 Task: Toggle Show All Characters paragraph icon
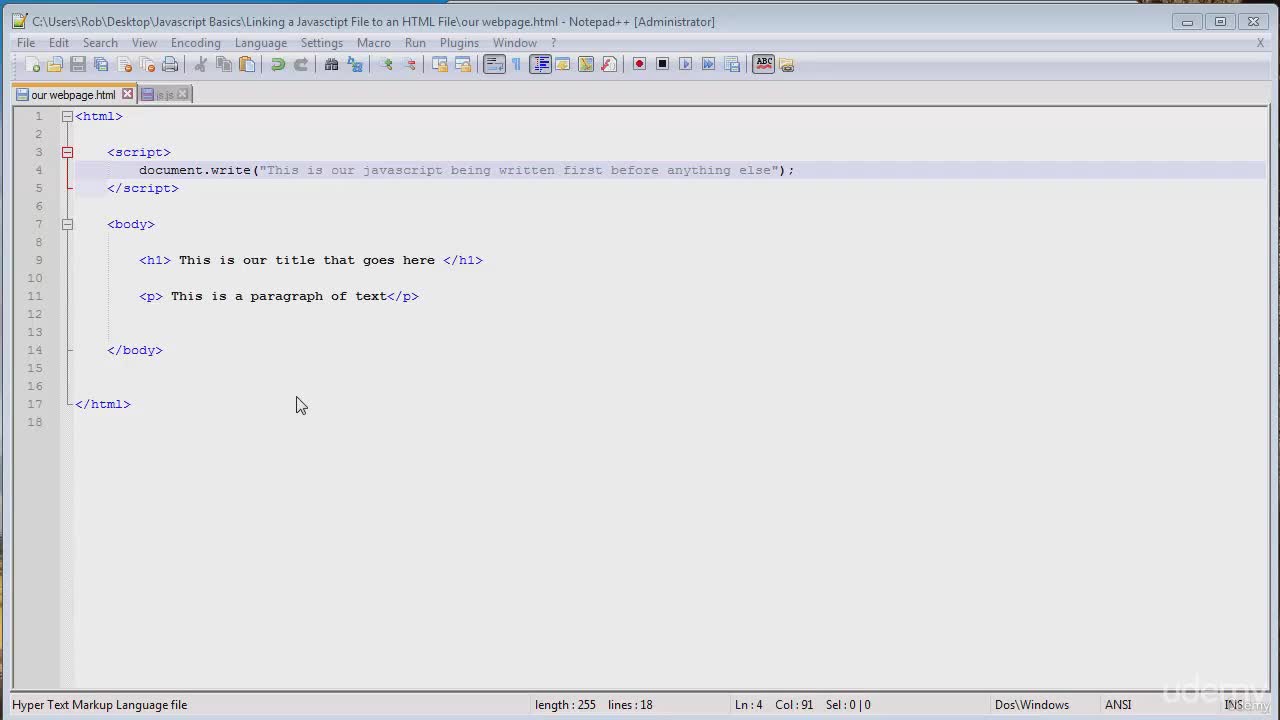pyautogui.click(x=516, y=64)
